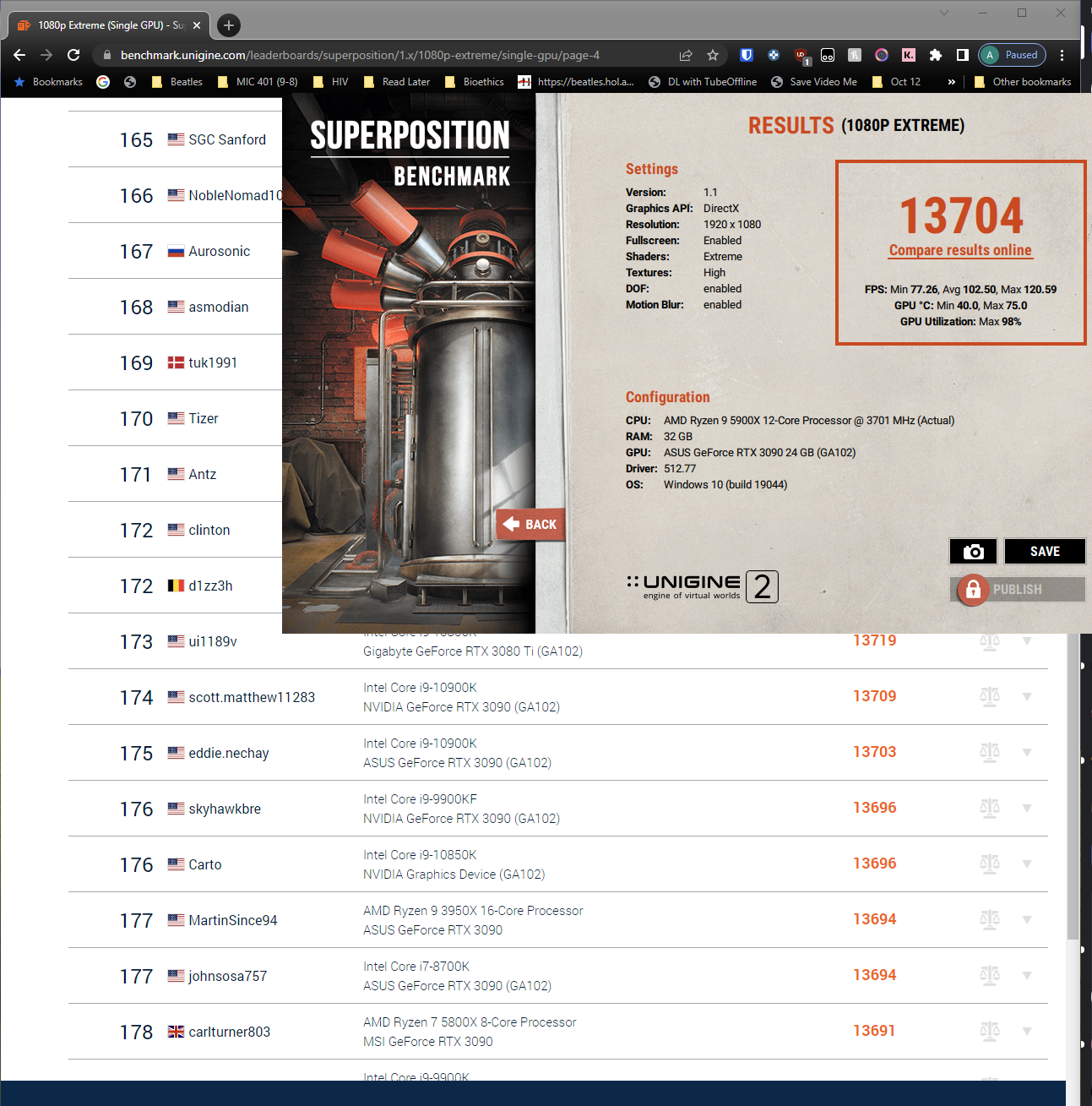Click the compare scales icon for Carto row
1092x1106 pixels.
click(x=990, y=864)
